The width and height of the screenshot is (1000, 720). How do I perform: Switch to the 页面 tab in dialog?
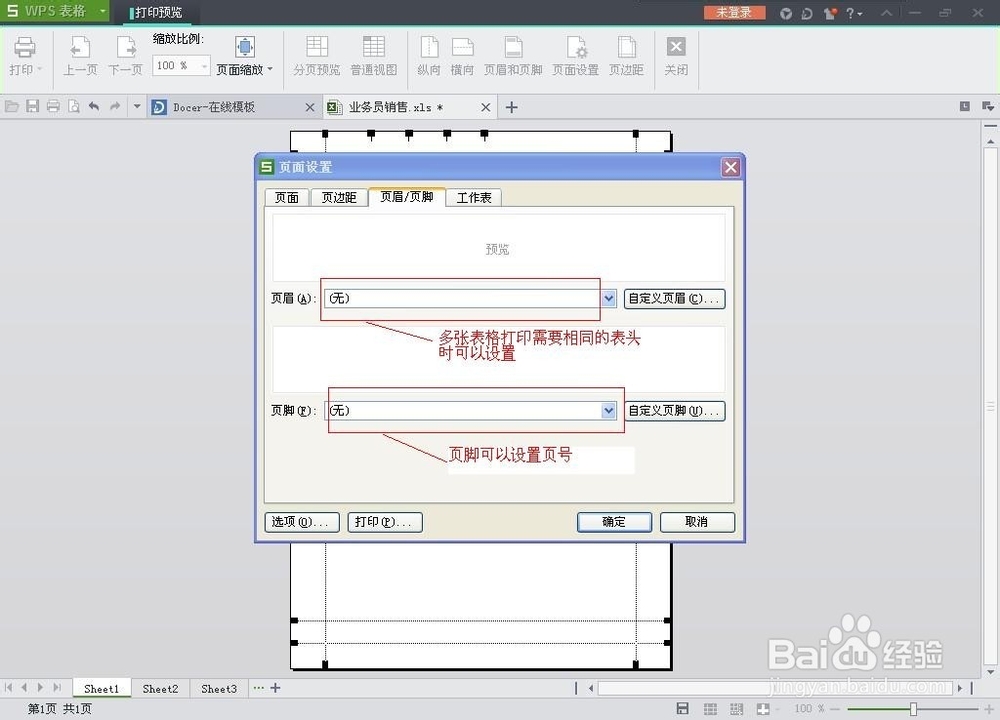[286, 198]
